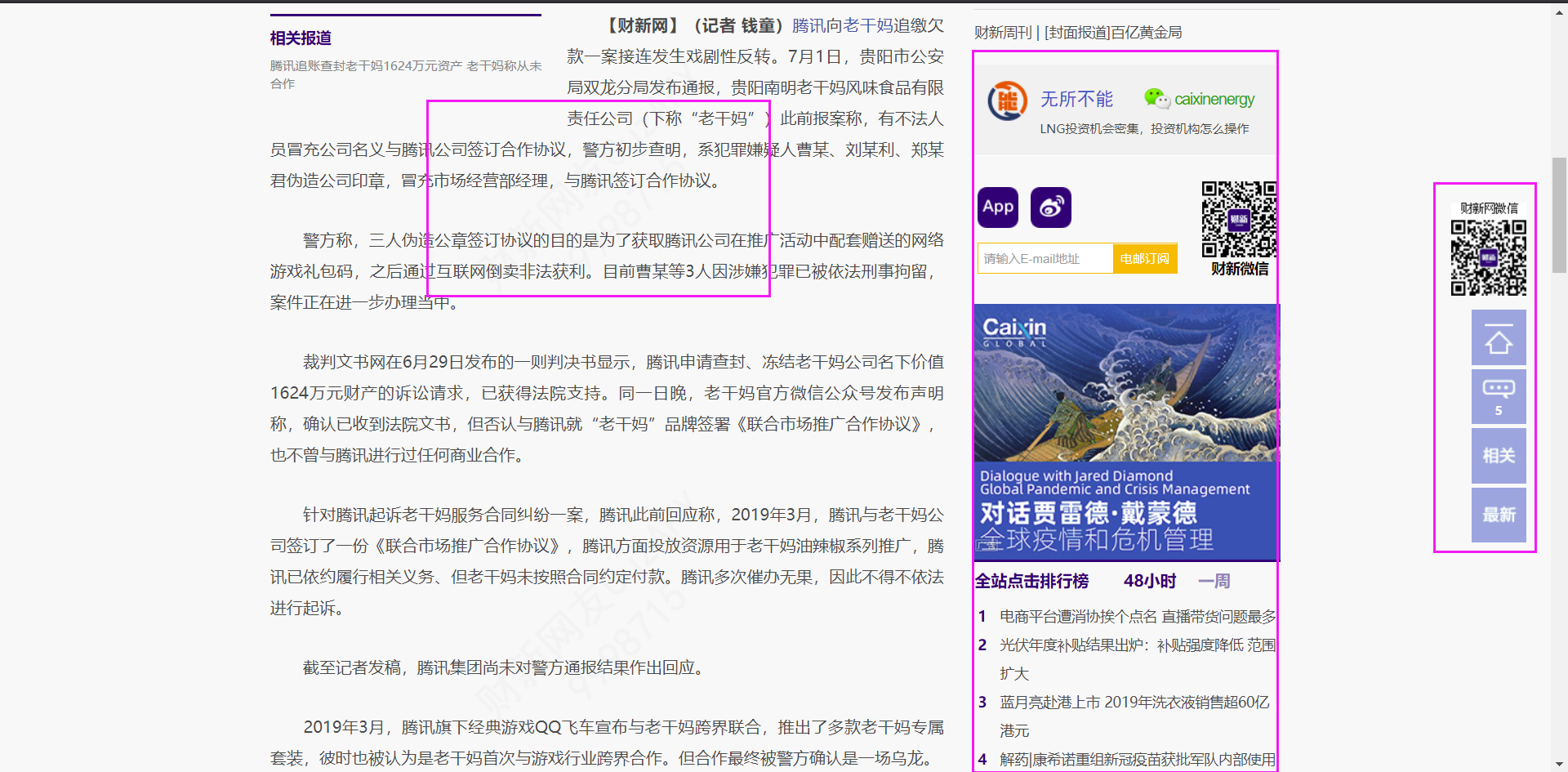1568x772 pixels.
Task: Click the floating 最新 button
Action: (1499, 515)
